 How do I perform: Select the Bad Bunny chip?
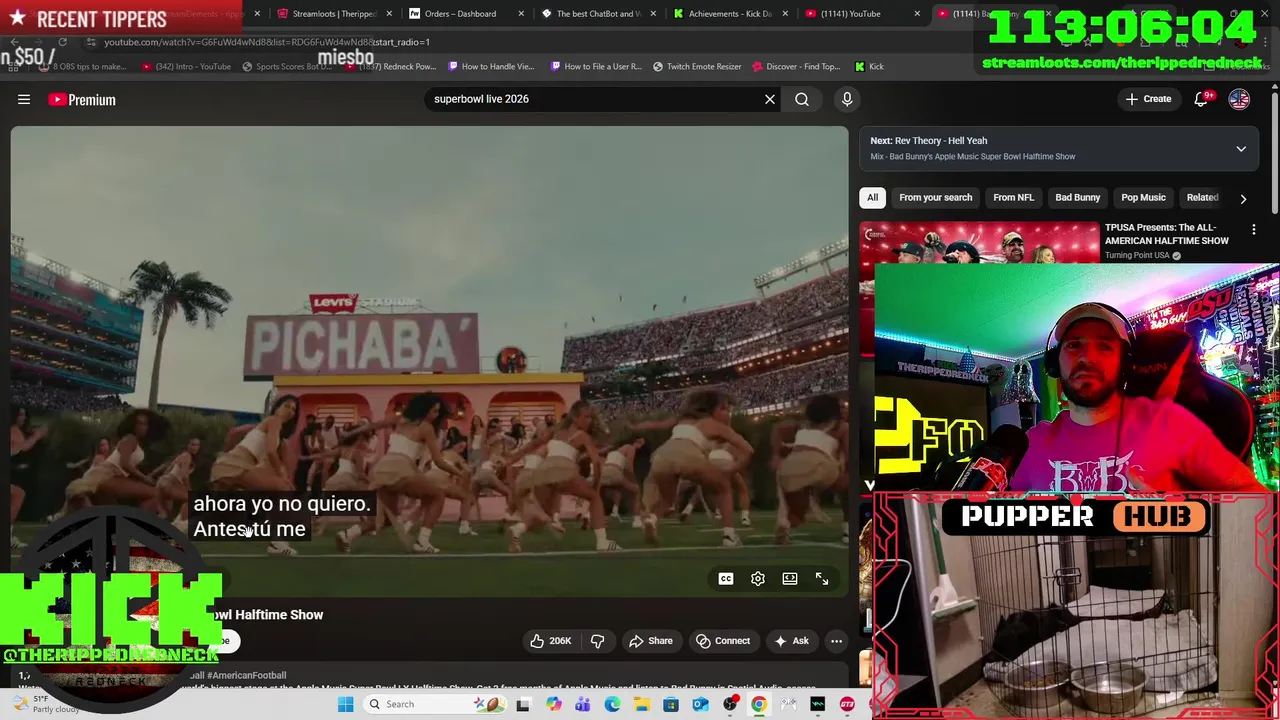(x=1077, y=197)
